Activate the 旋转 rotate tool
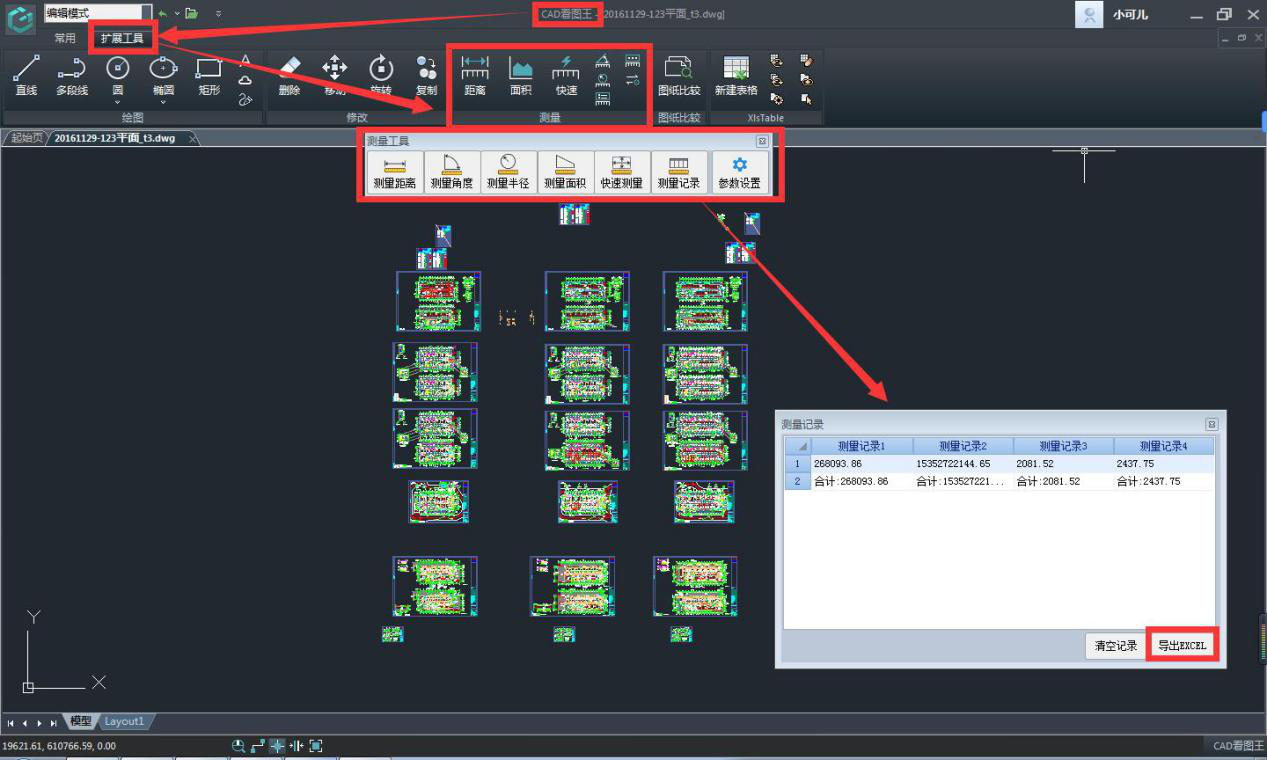 tap(381, 76)
